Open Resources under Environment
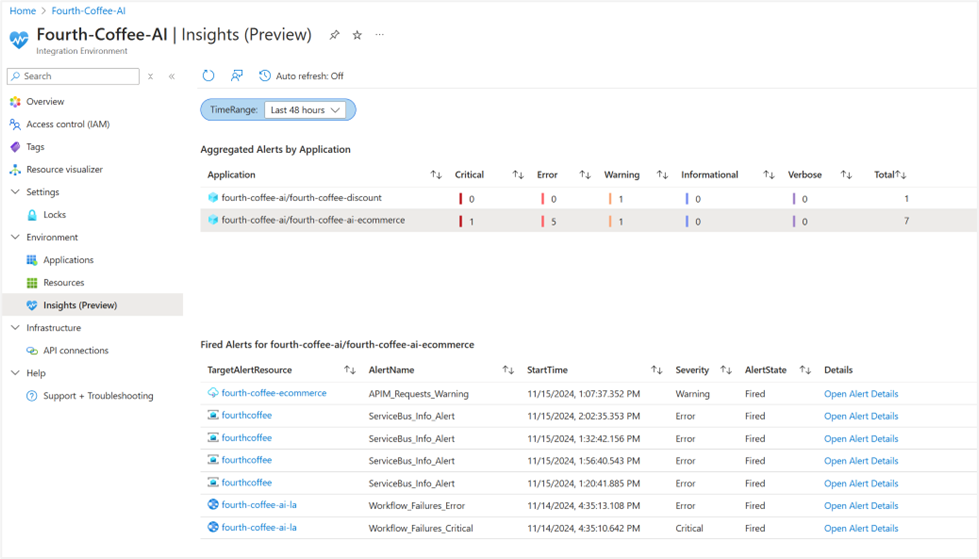The image size is (979, 559). pos(64,283)
